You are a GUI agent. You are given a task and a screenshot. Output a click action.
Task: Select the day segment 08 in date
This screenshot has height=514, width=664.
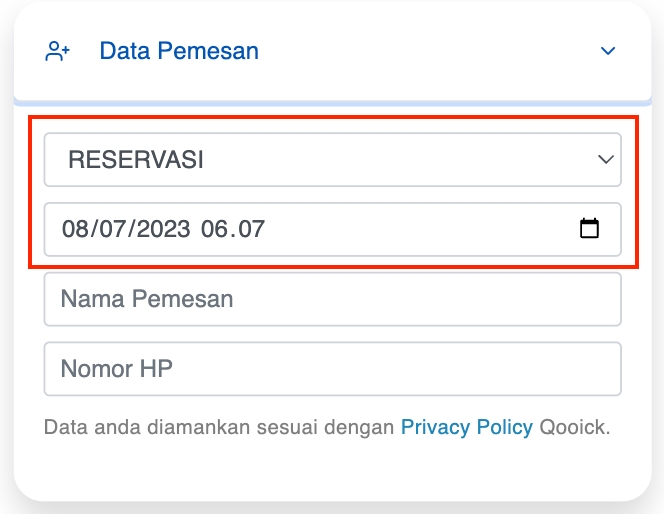pyautogui.click(x=75, y=229)
